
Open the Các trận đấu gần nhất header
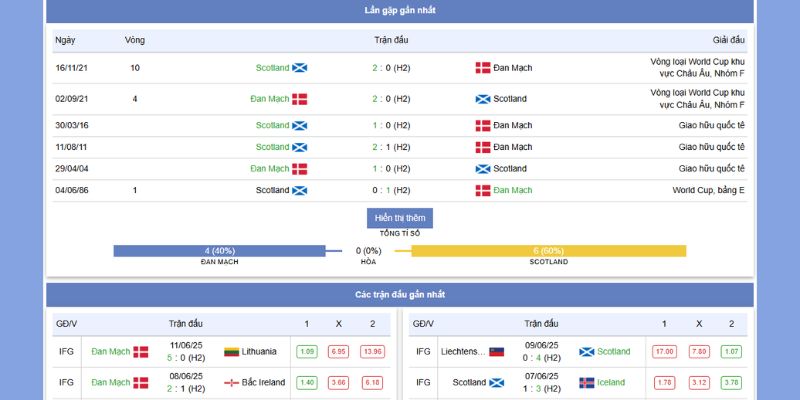click(x=400, y=295)
